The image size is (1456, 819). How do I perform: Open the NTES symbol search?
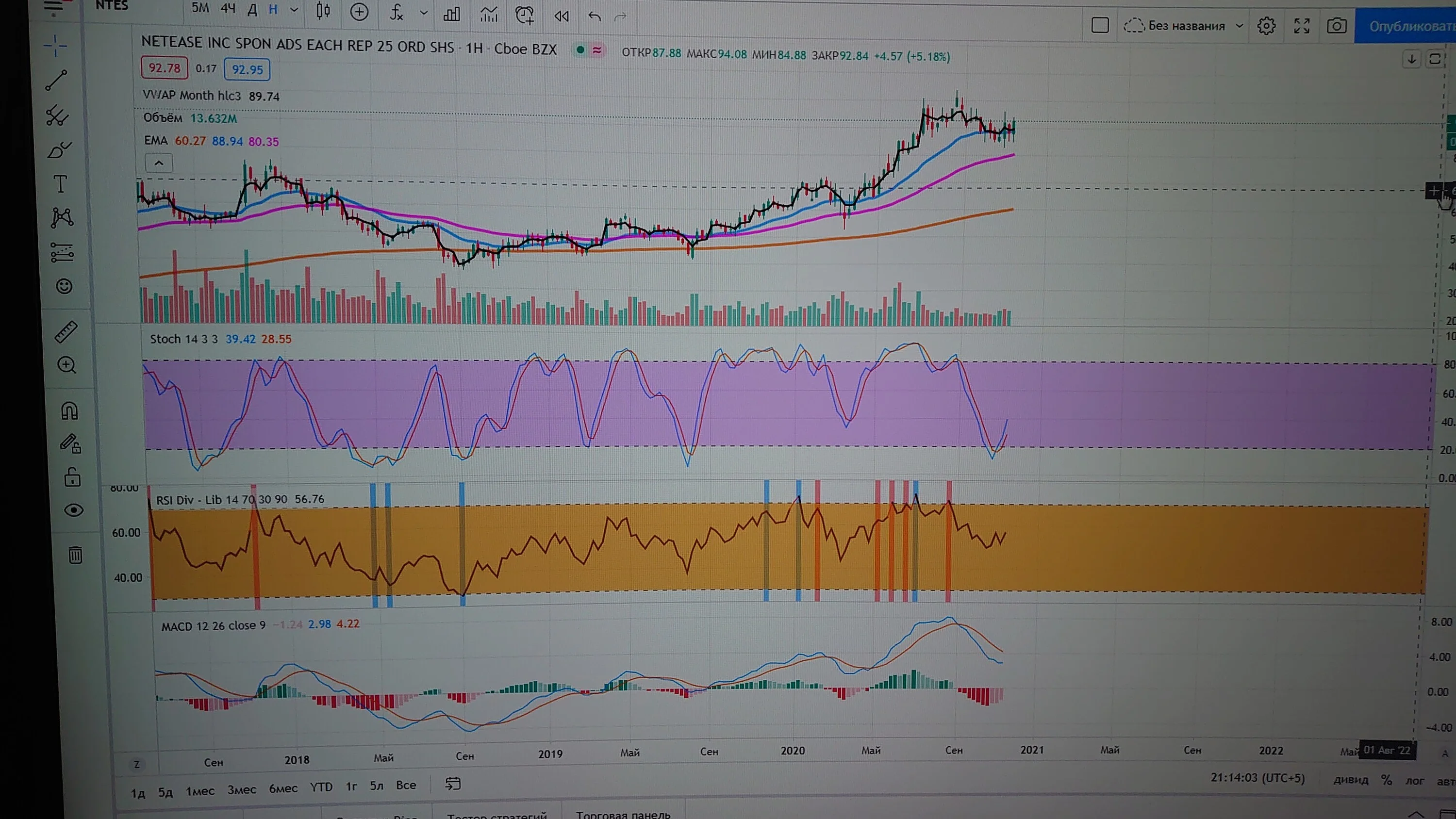pyautogui.click(x=112, y=6)
